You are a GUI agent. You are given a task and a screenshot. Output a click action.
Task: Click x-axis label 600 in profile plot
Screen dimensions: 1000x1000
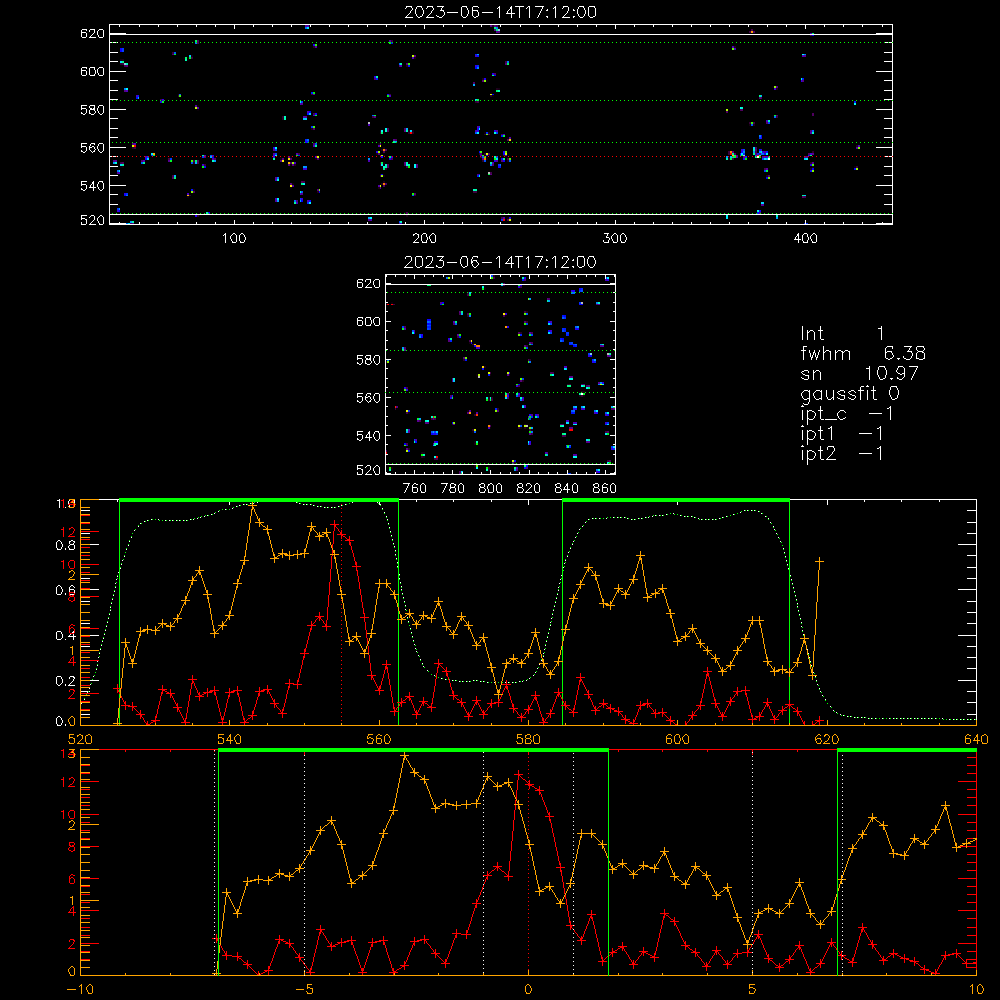(x=677, y=739)
